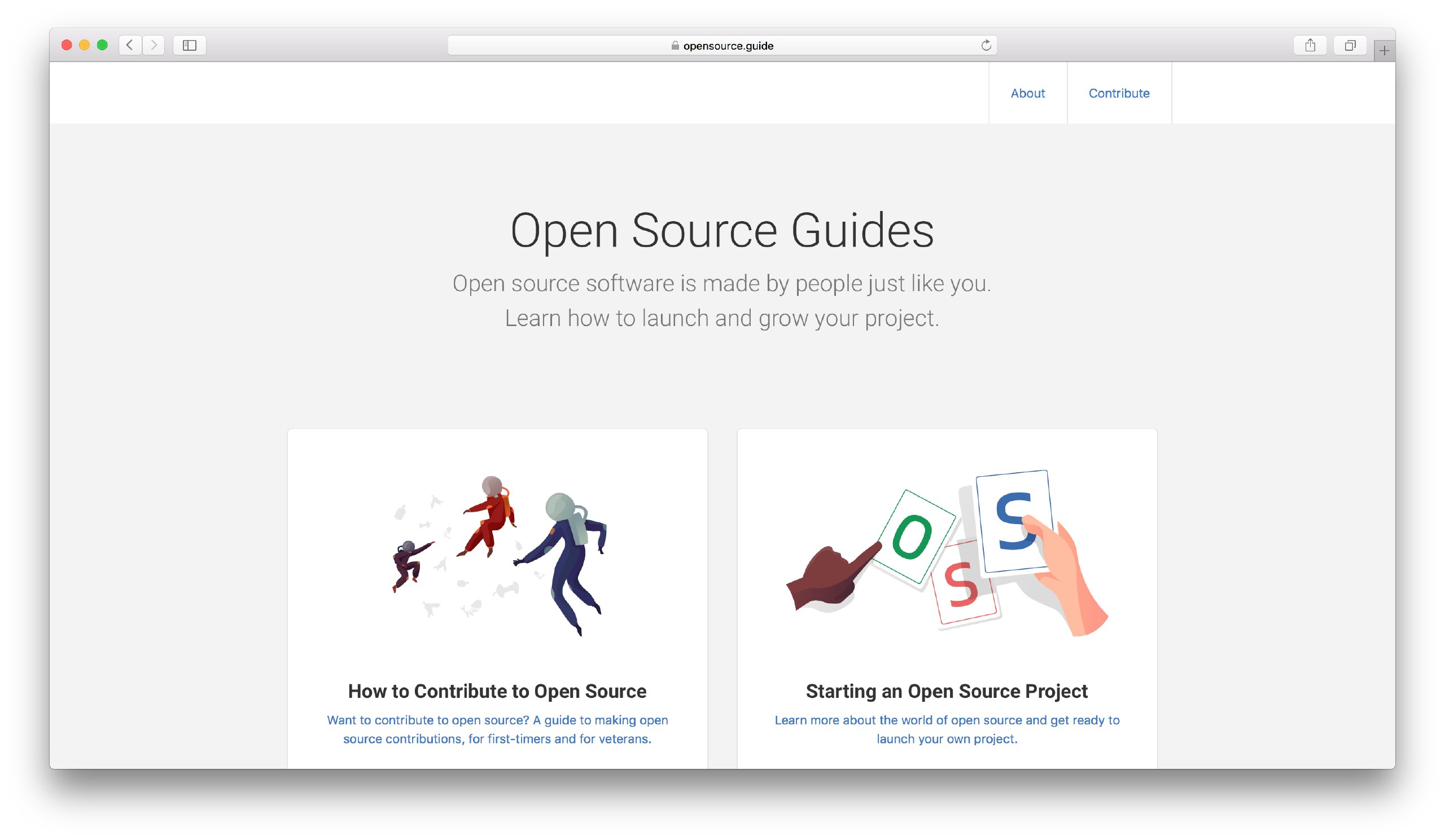This screenshot has height=840, width=1445.
Task: Open the Contribute navigation link
Action: [1119, 94]
